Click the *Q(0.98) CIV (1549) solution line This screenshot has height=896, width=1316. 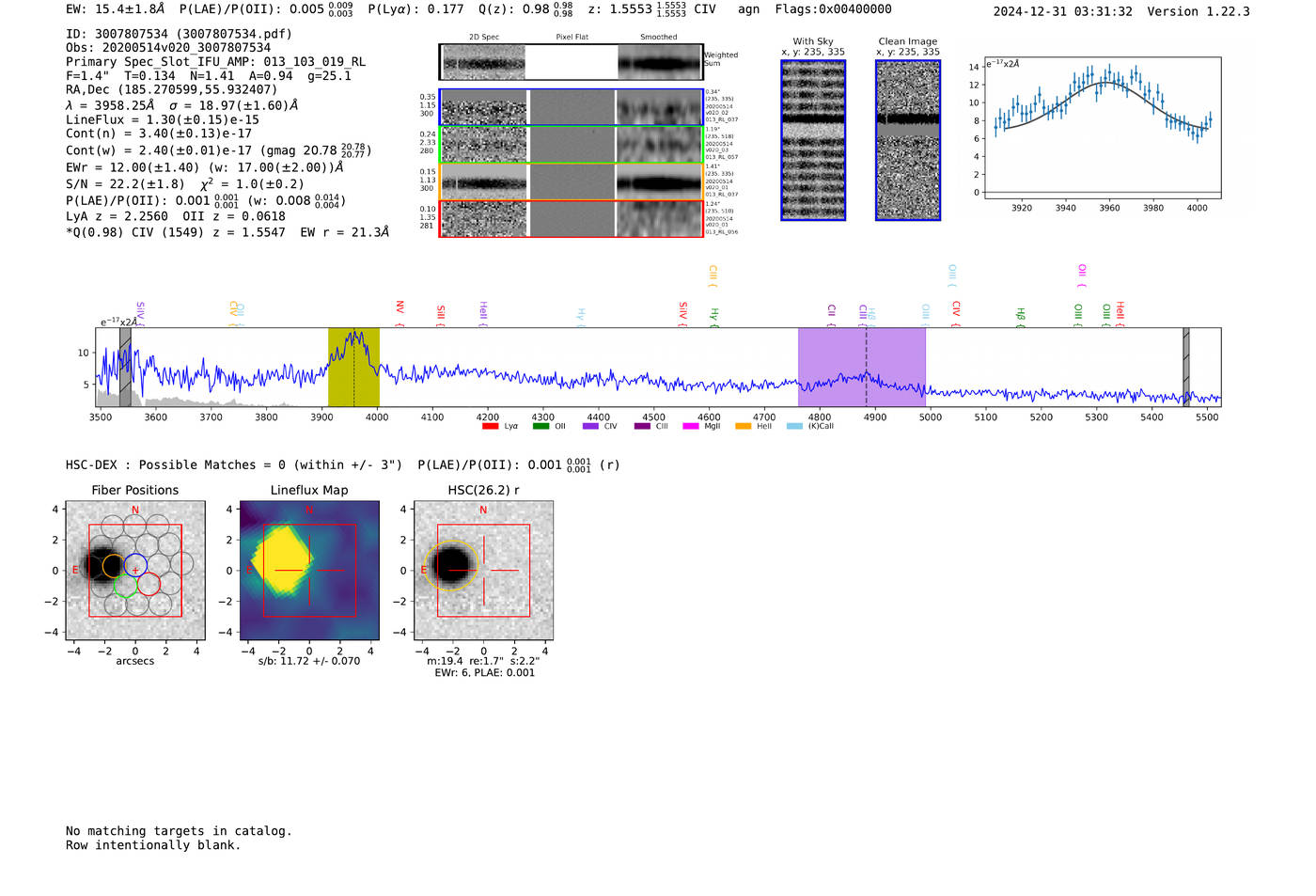tap(227, 232)
